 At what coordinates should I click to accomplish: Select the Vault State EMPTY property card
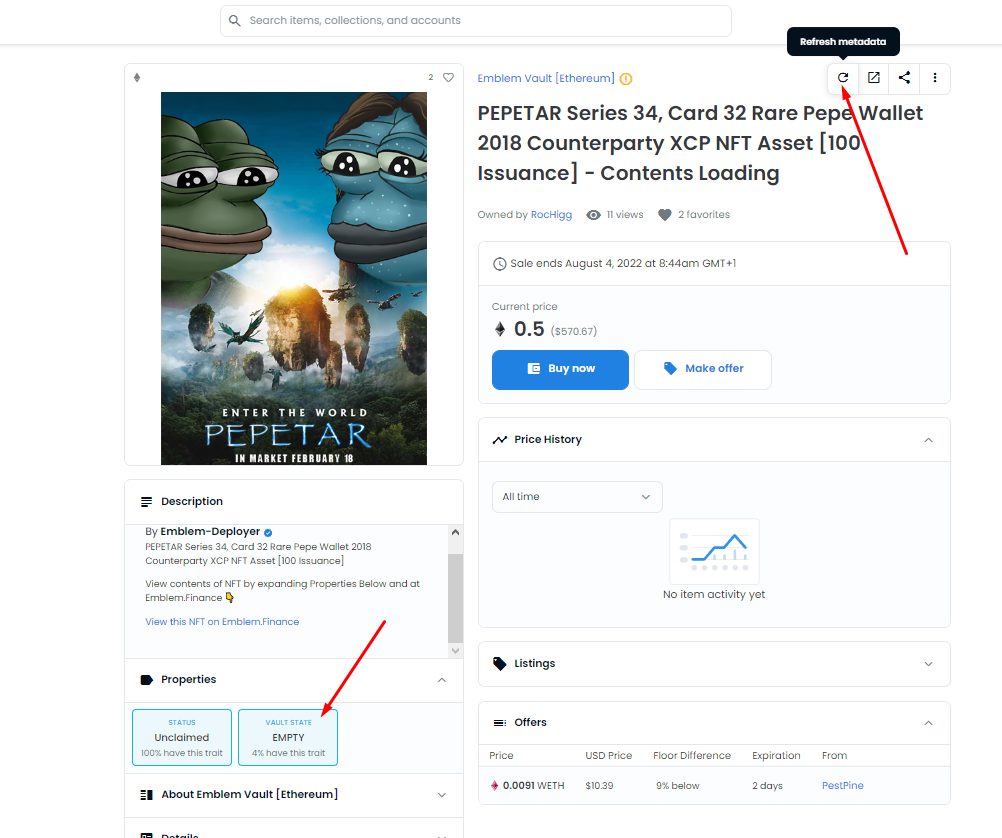(x=288, y=737)
